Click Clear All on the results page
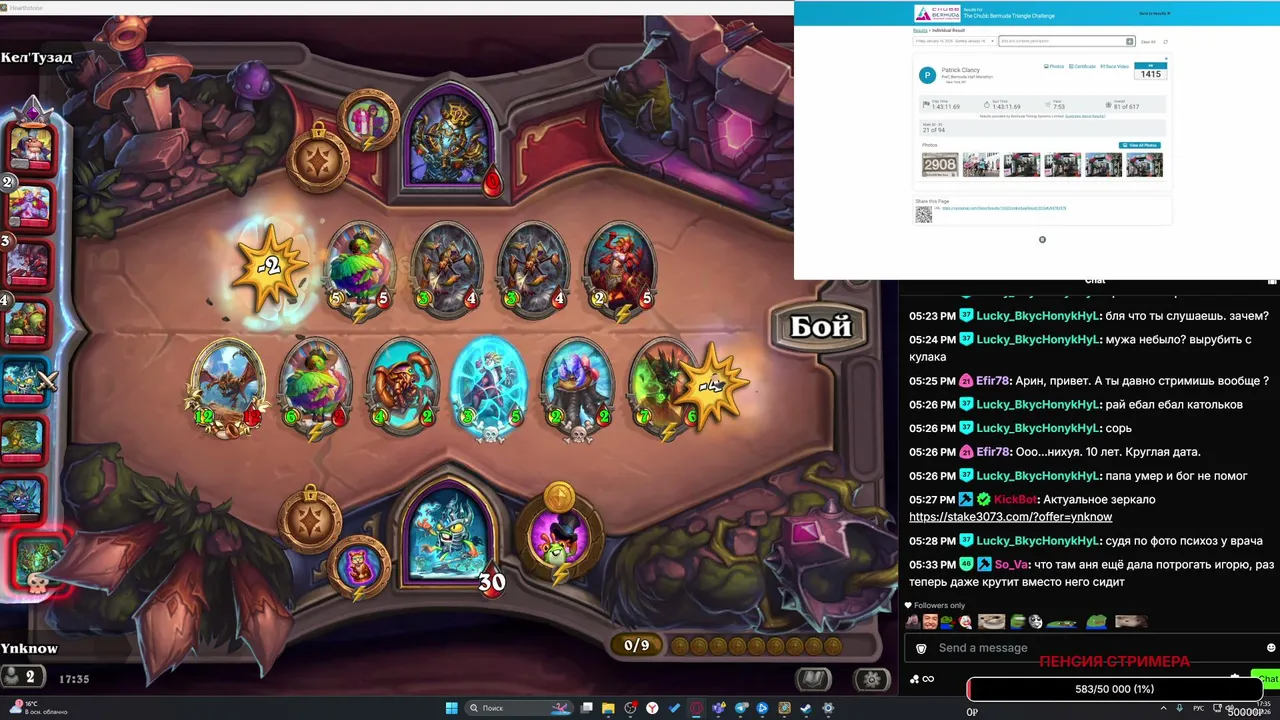This screenshot has width=1280, height=720. pyautogui.click(x=1148, y=42)
